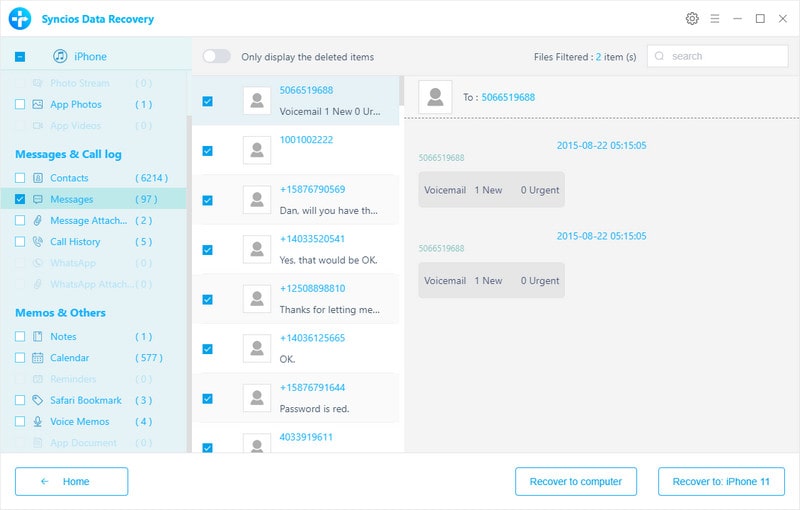The image size is (800, 510).
Task: Check the Call History checkbox
Action: point(20,242)
